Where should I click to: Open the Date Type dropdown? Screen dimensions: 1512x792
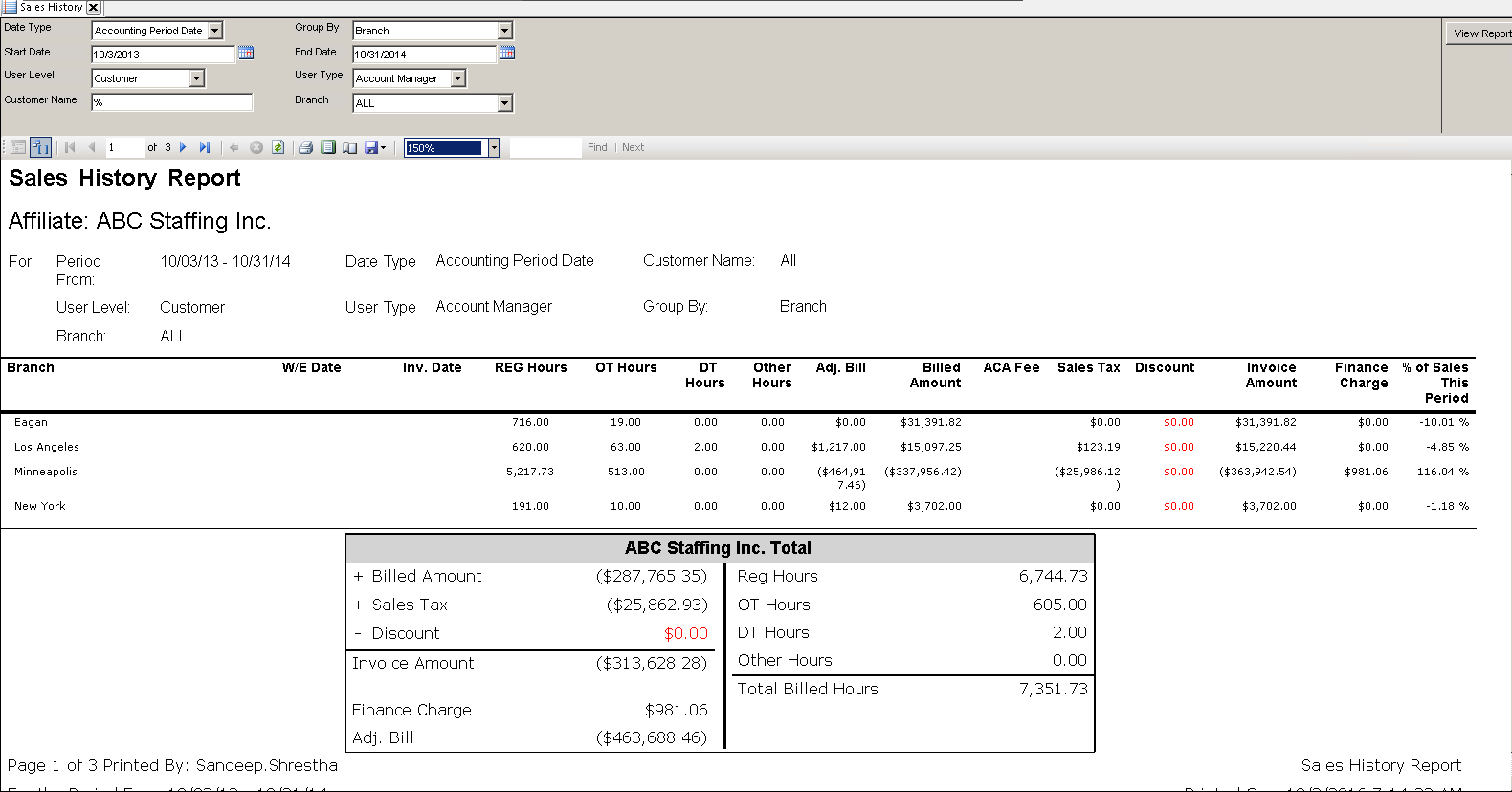pos(214,31)
